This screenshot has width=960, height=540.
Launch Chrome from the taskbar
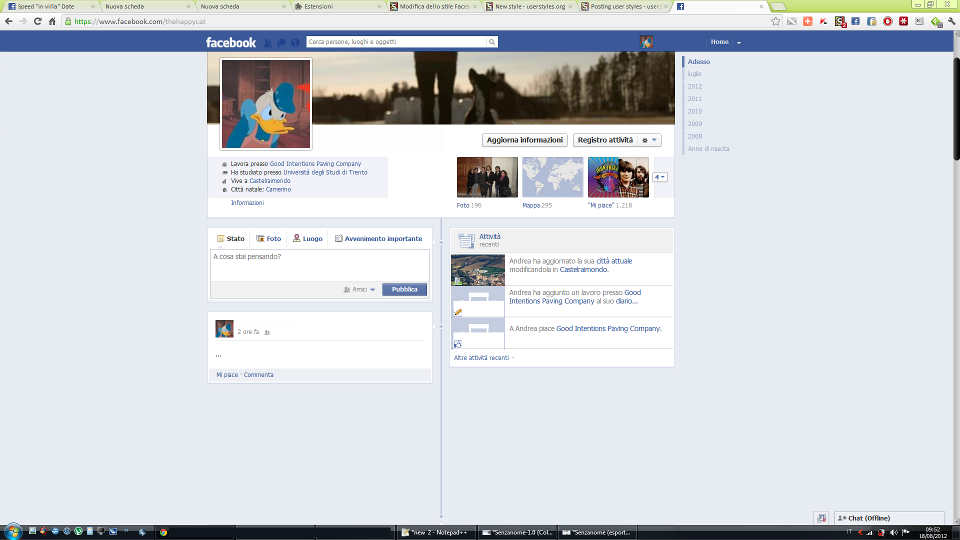point(163,532)
